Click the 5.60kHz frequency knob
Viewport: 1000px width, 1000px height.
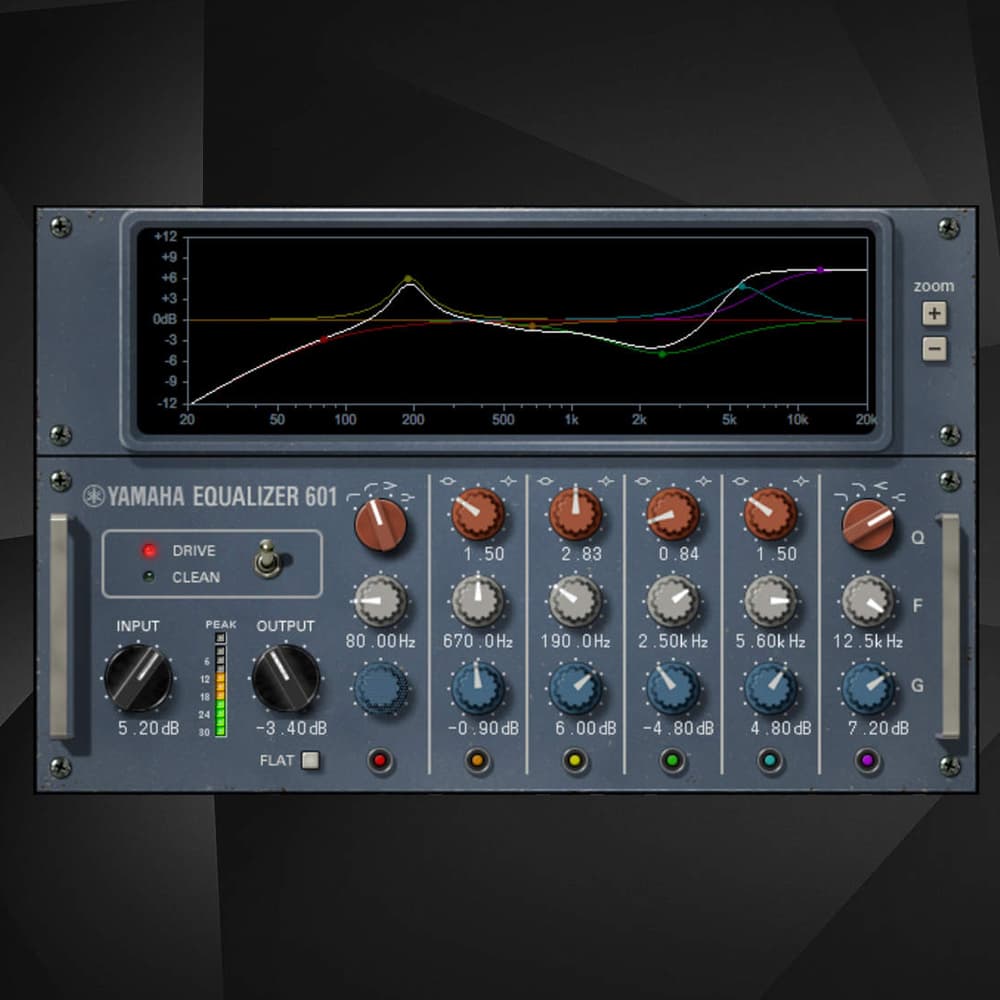point(770,601)
